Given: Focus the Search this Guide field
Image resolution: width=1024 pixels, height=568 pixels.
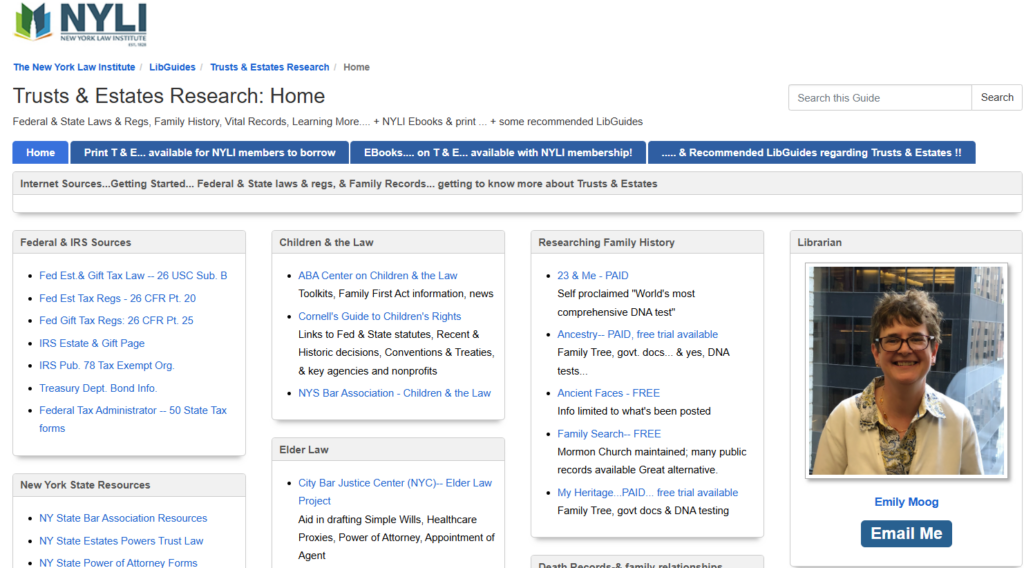Looking at the screenshot, I should 880,98.
